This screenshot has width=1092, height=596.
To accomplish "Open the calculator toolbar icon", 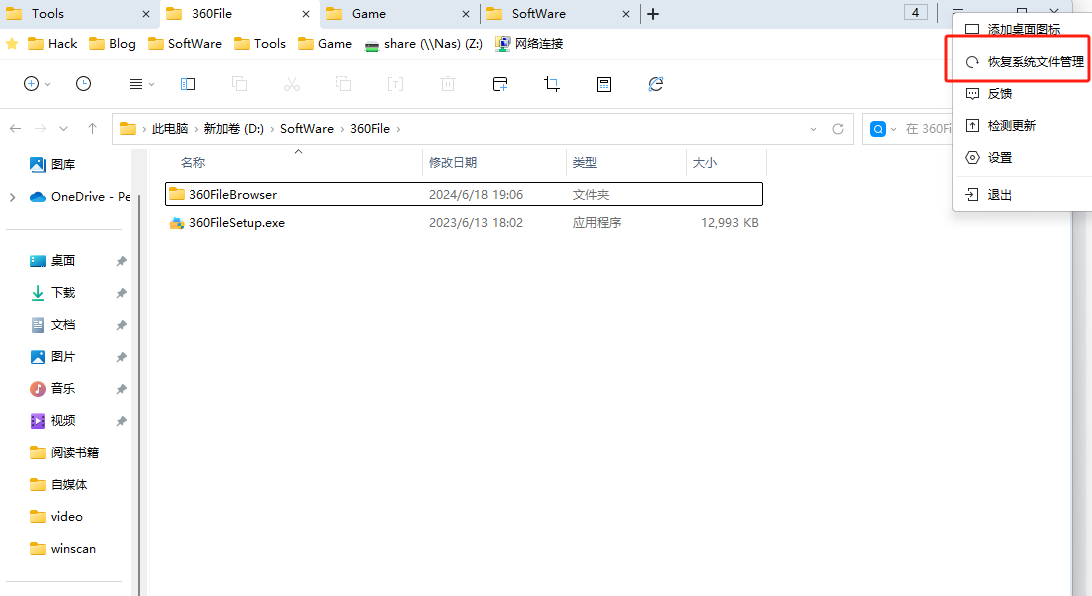I will (604, 84).
